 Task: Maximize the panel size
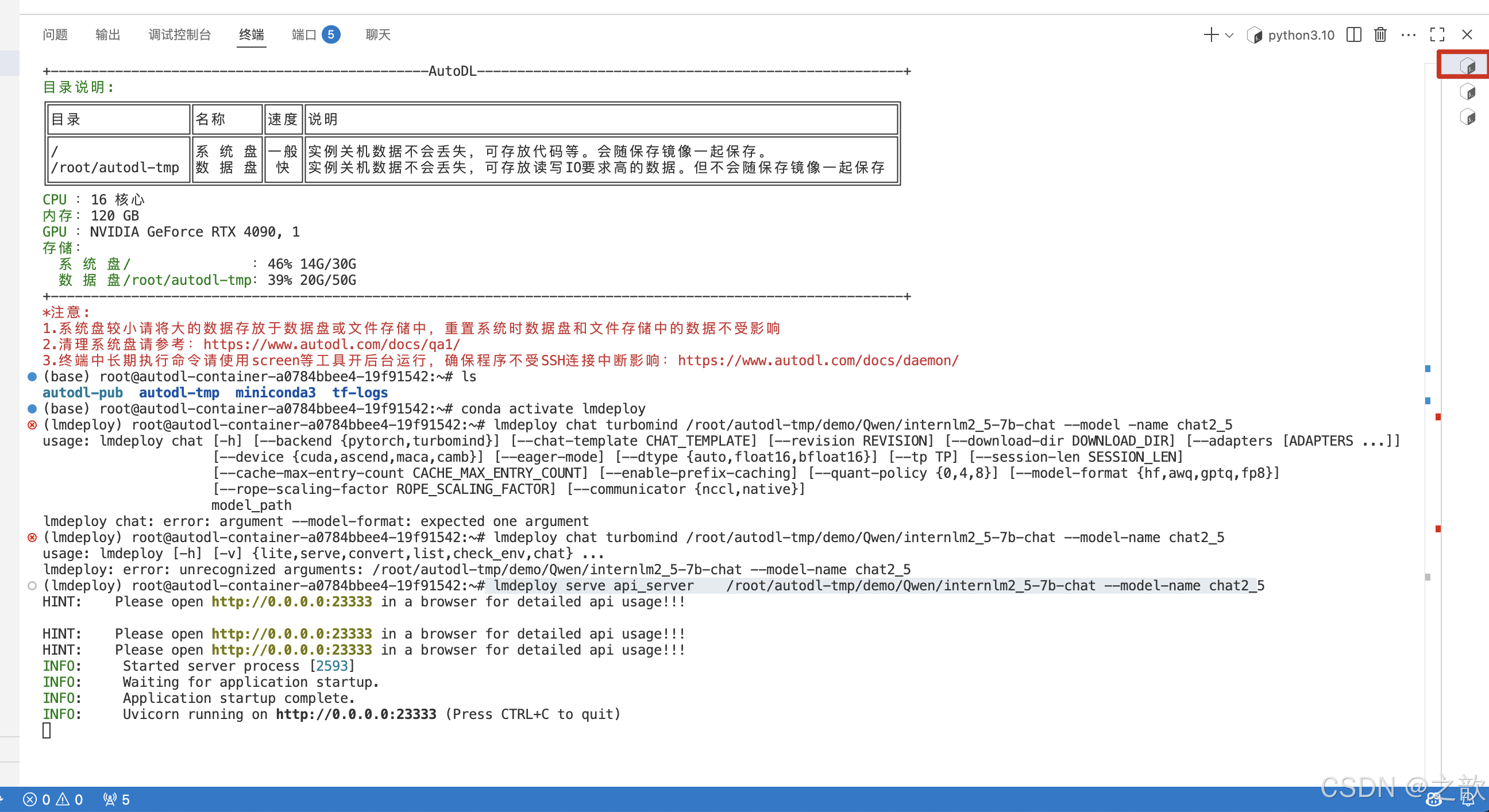point(1437,34)
